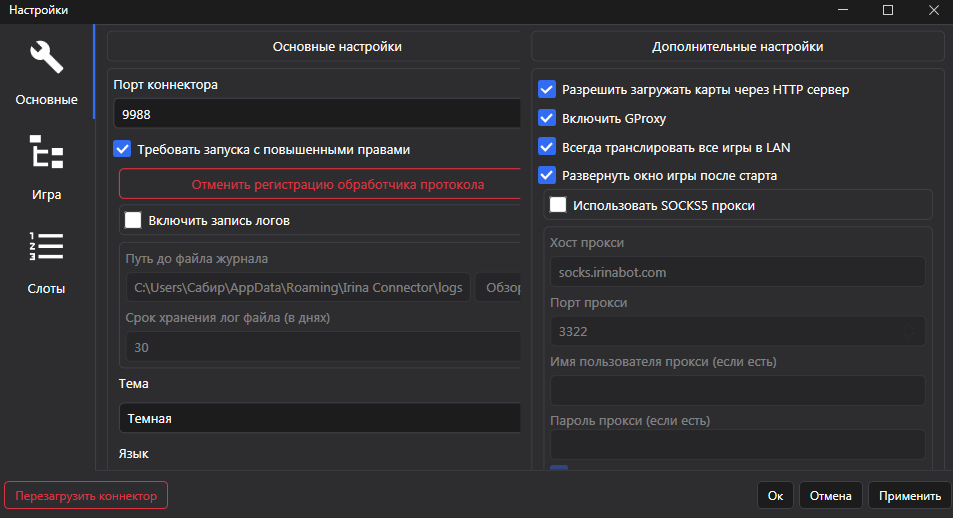The height and width of the screenshot is (518, 953).
Task: Toggle HTTP server map download checkbox
Action: click(547, 89)
